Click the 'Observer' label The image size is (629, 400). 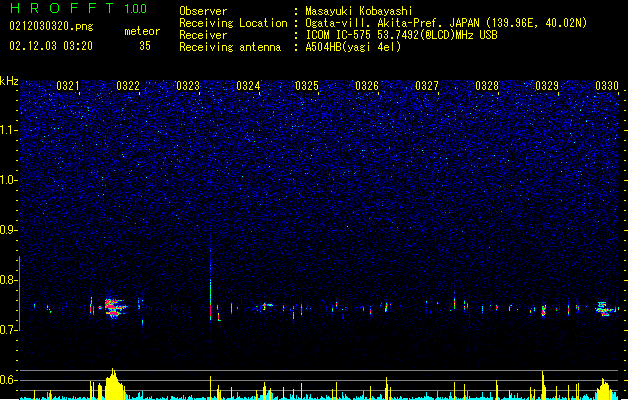pos(203,11)
